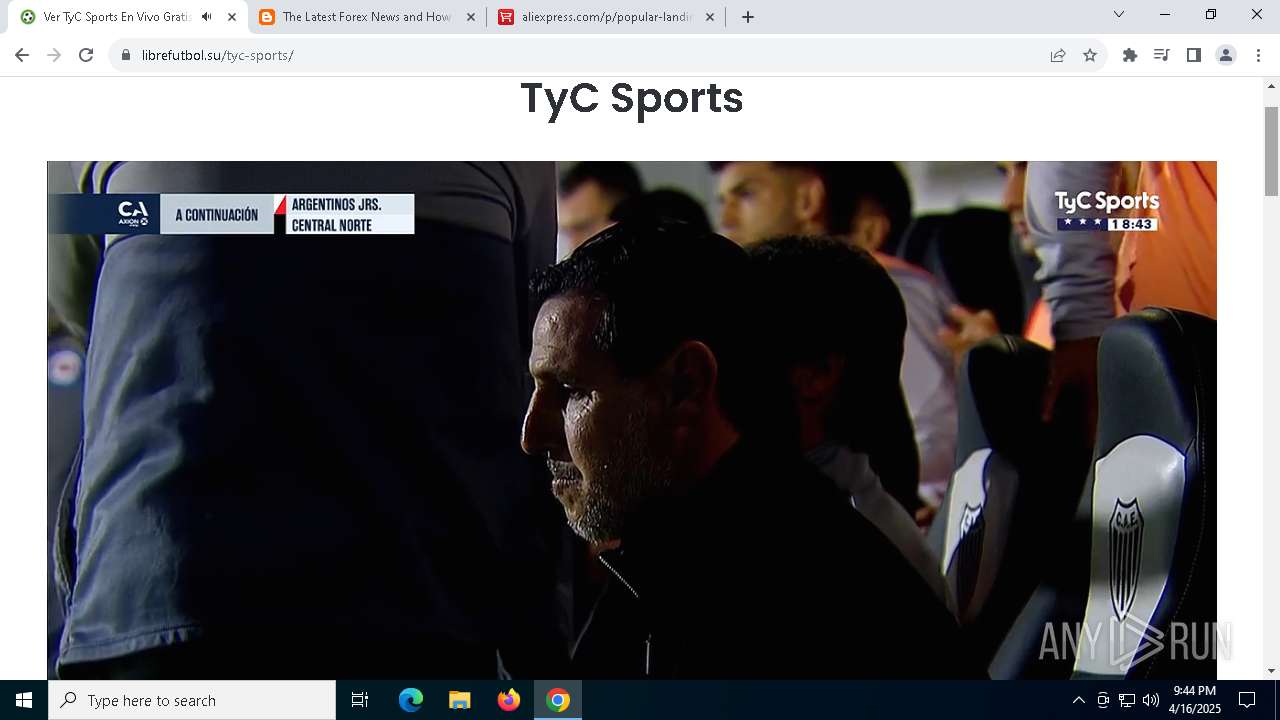Click scrollbar up arrow
Image resolution: width=1280 pixels, height=720 pixels.
pos(1271,86)
